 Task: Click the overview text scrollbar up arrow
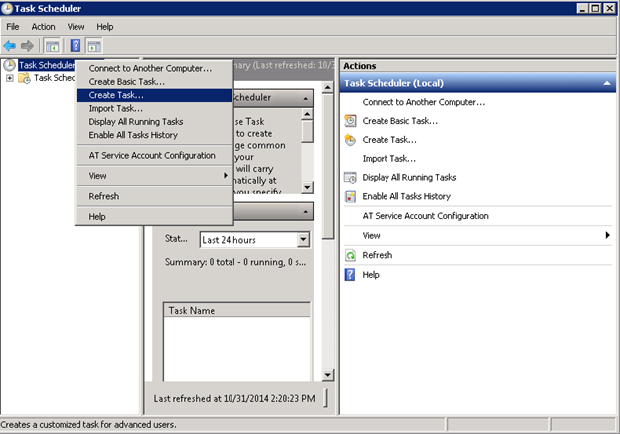307,115
